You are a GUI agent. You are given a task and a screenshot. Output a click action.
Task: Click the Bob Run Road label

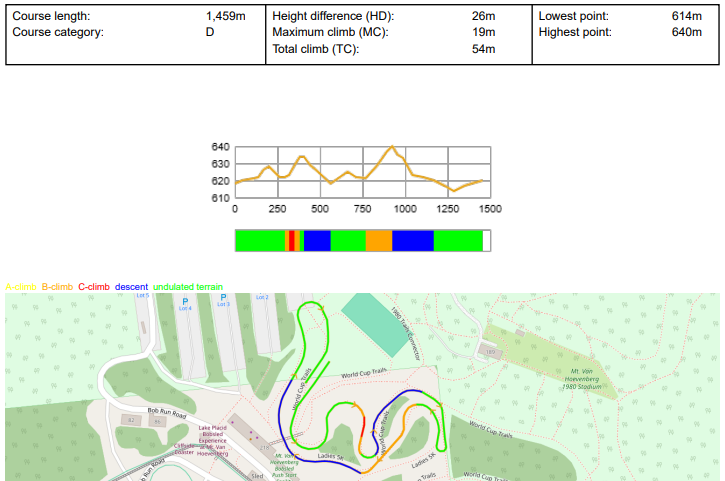[168, 412]
